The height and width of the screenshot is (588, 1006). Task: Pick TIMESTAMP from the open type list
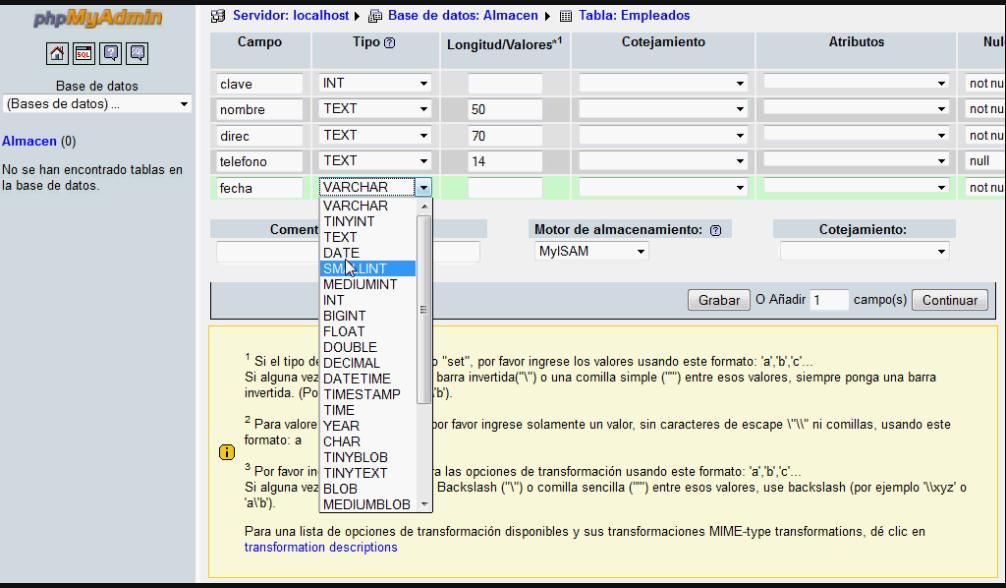pos(361,394)
